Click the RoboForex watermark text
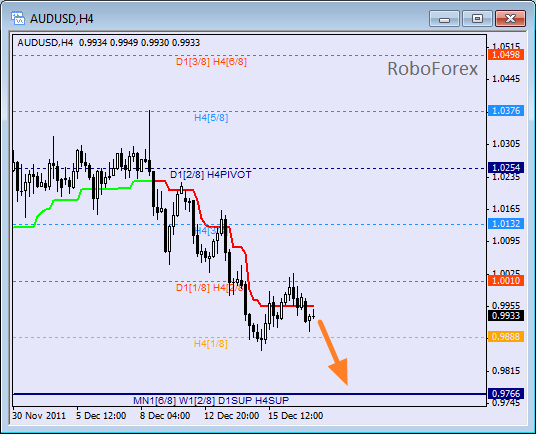 pyautogui.click(x=432, y=69)
